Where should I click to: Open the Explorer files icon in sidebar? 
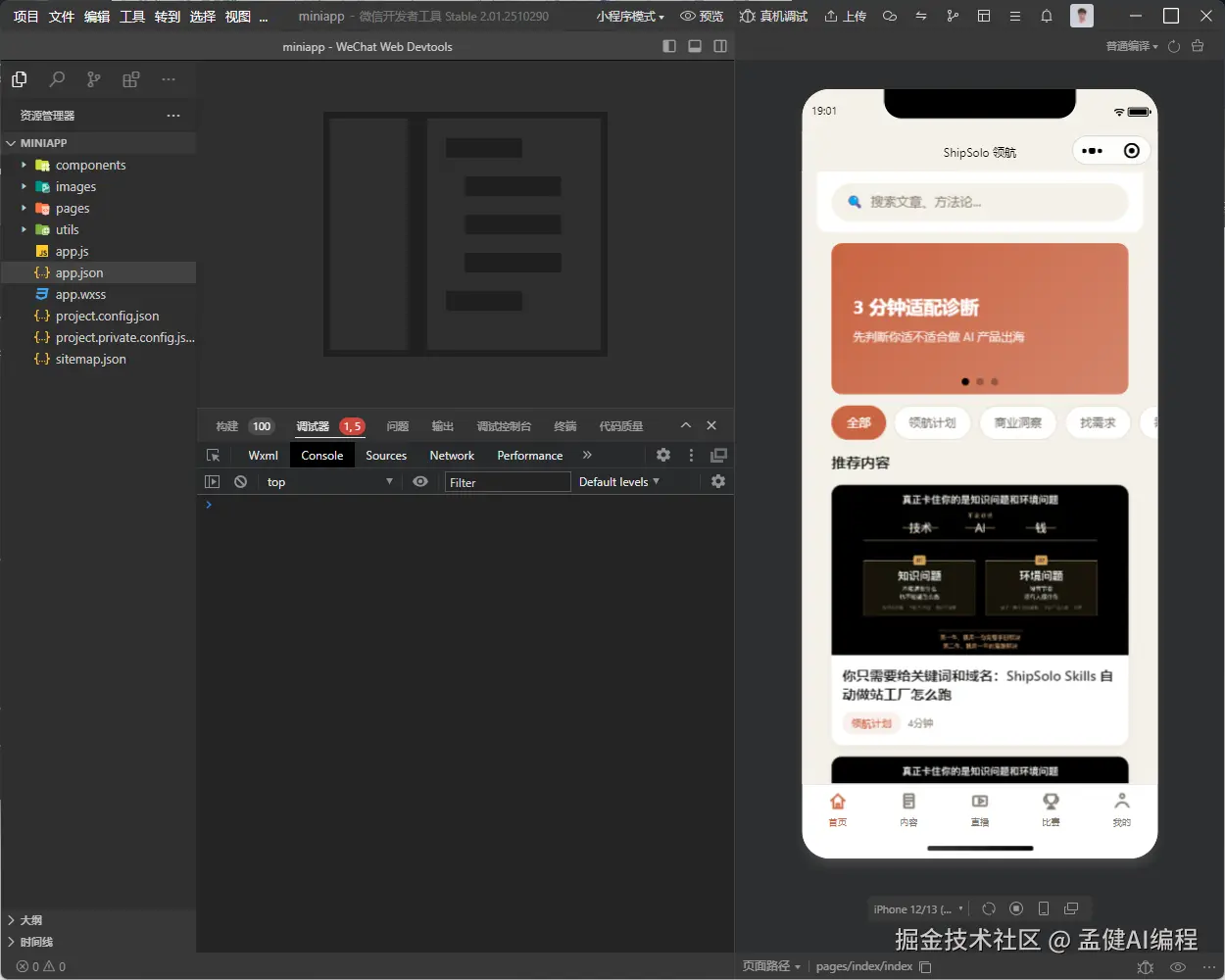click(x=19, y=79)
